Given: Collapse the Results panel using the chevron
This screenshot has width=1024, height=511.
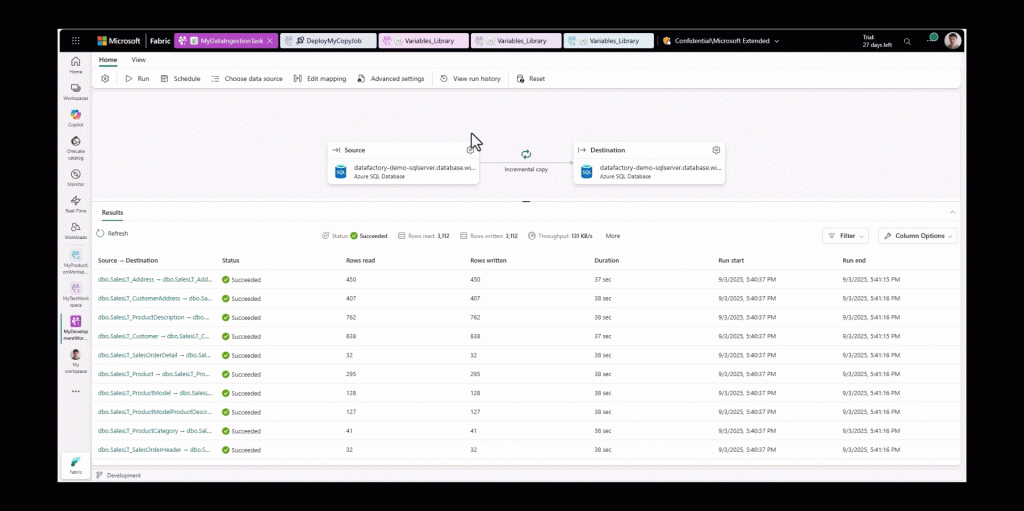Looking at the screenshot, I should [x=952, y=212].
